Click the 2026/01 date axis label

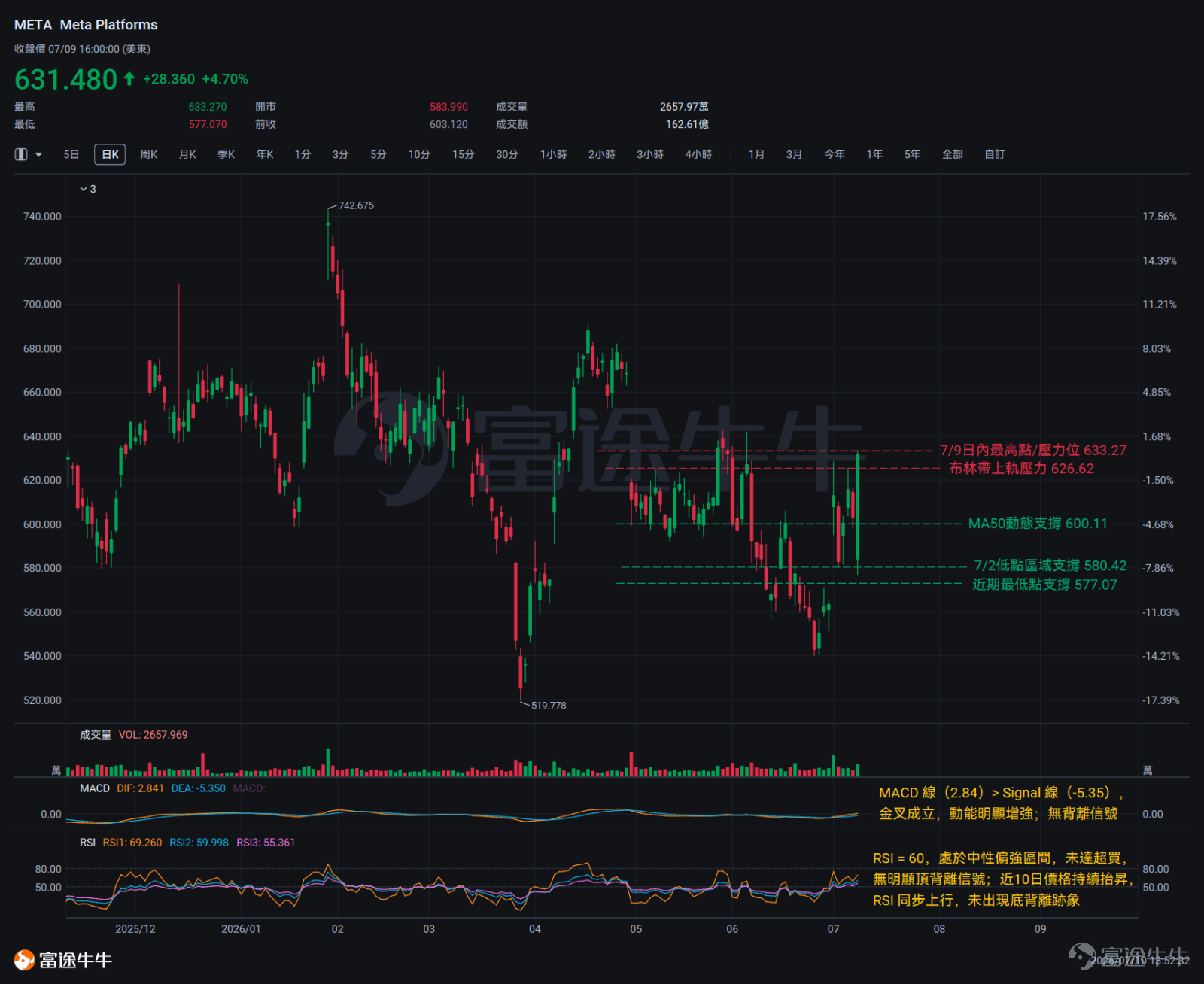(241, 929)
